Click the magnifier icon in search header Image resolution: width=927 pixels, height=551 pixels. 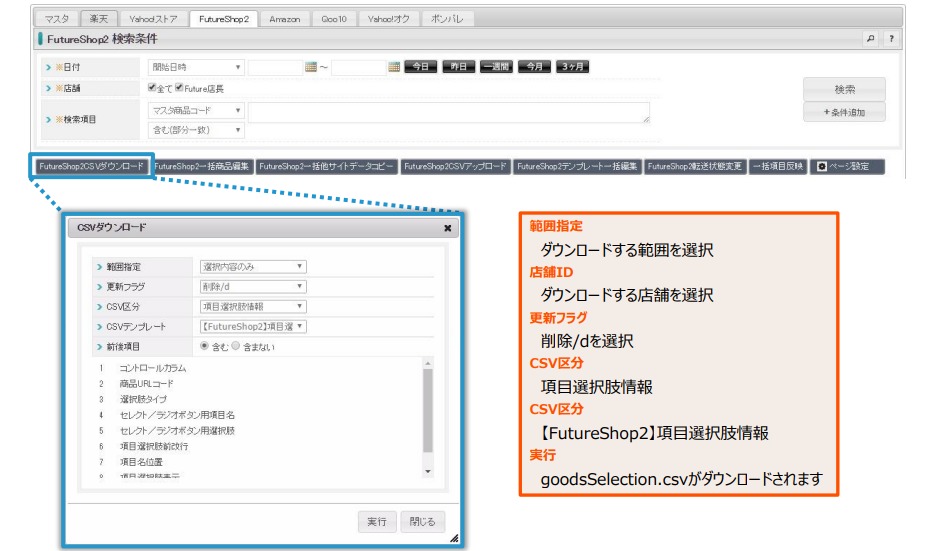pyautogui.click(x=870, y=38)
